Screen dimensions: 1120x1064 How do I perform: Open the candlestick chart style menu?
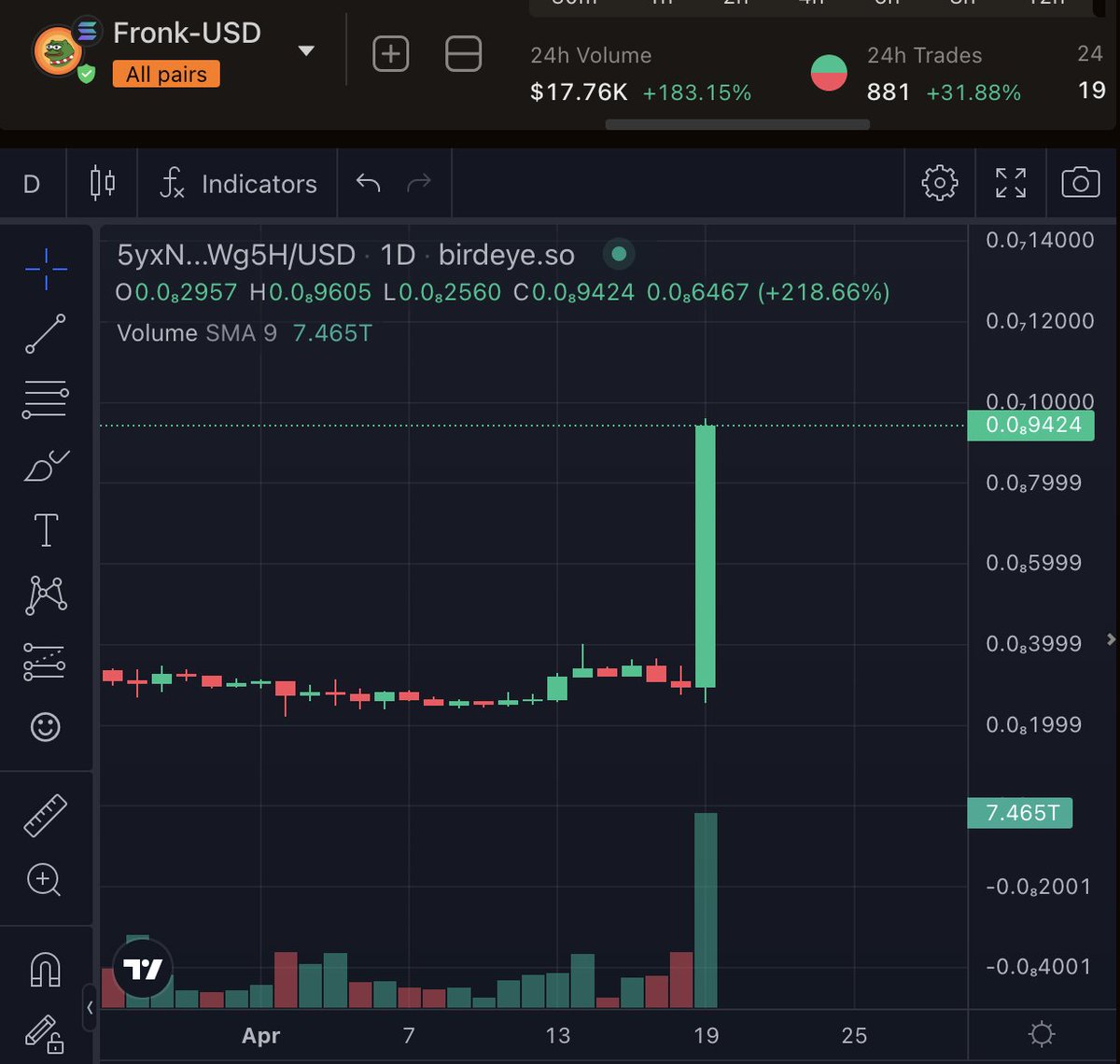pos(103,183)
